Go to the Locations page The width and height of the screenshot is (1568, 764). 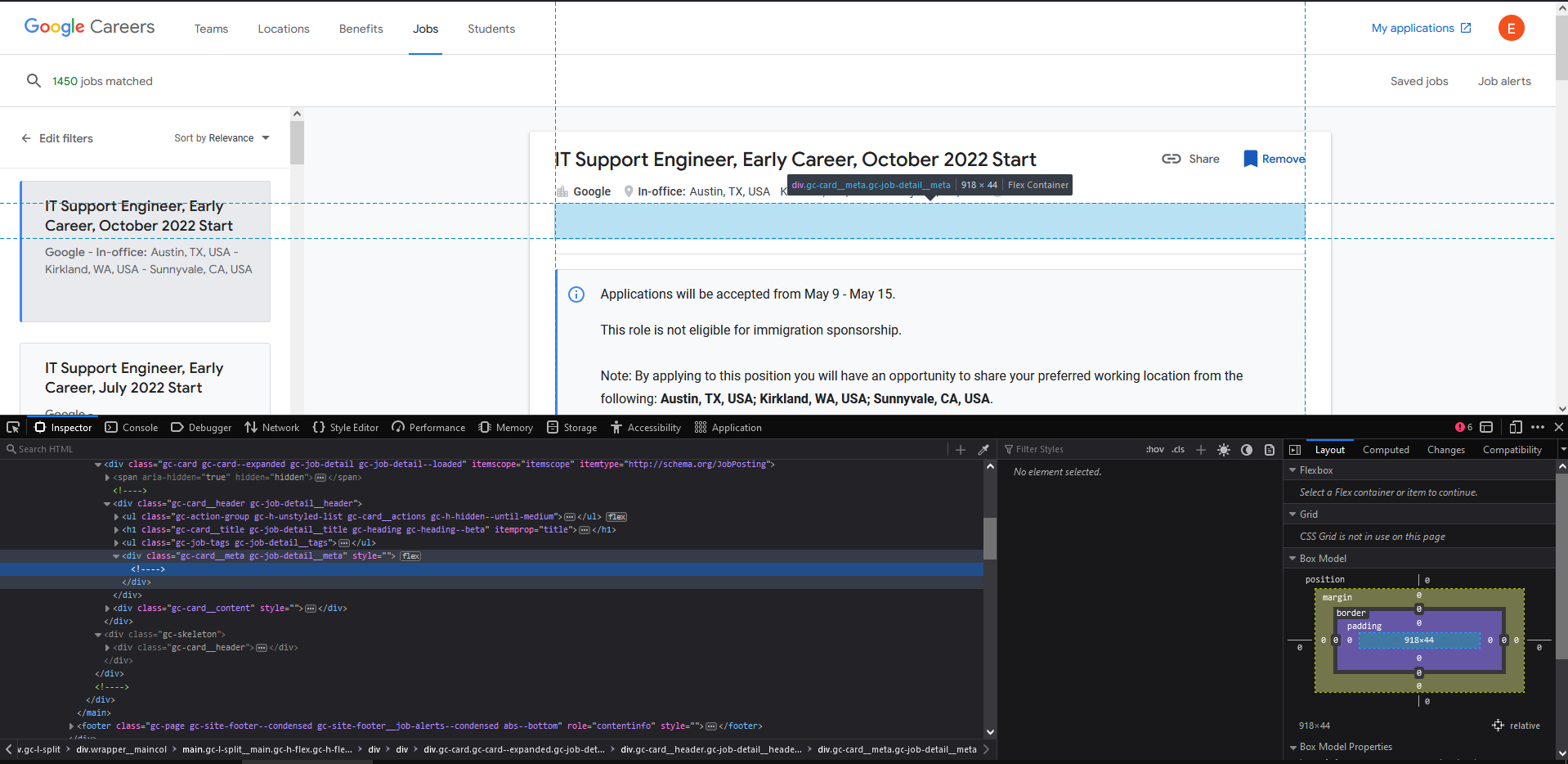284,29
